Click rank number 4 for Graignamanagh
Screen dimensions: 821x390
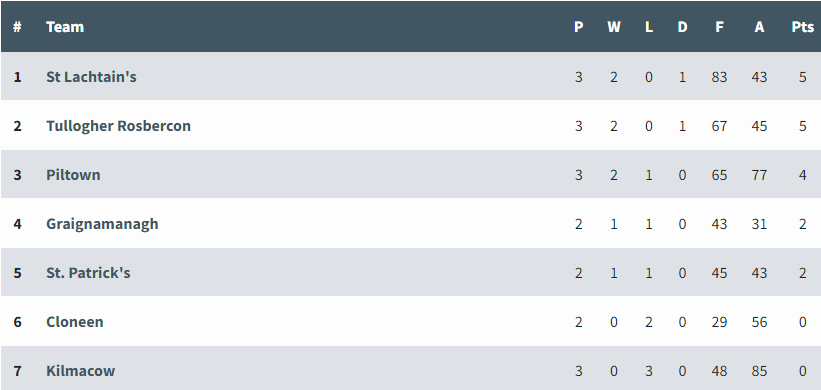tap(17, 224)
